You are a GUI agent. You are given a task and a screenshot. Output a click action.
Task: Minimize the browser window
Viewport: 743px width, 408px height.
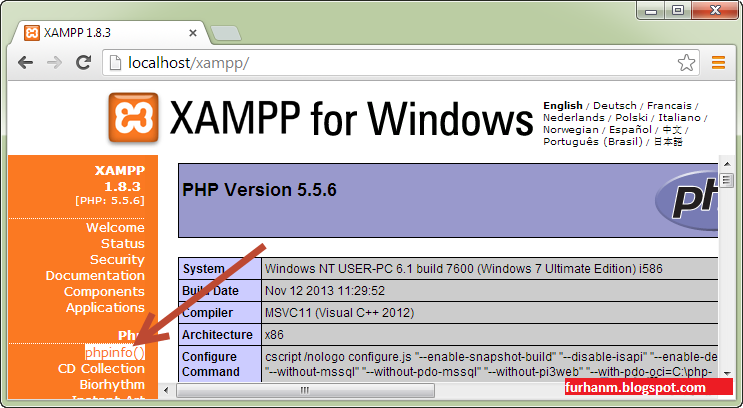coord(651,10)
